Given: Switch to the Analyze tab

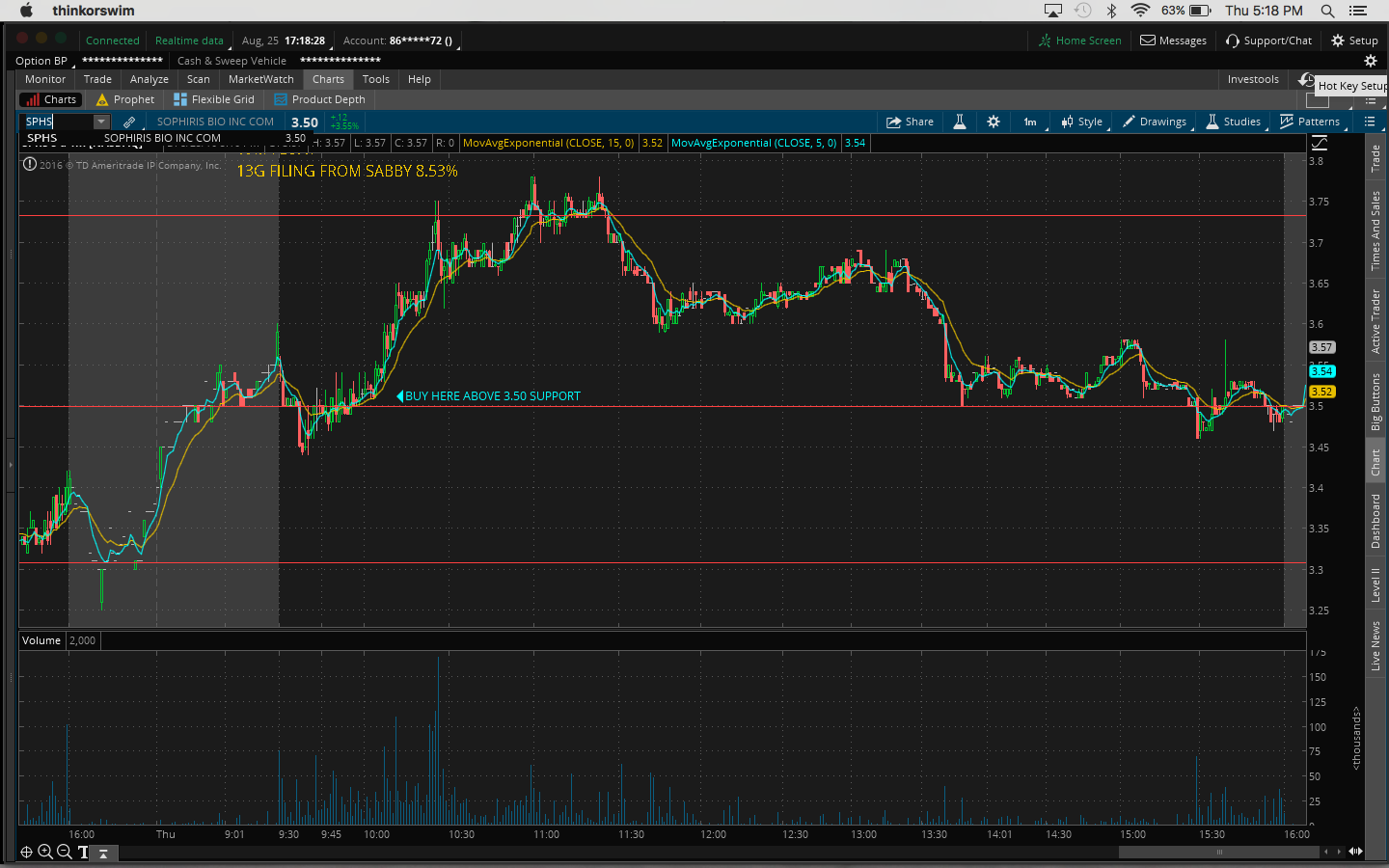Looking at the screenshot, I should 150,79.
